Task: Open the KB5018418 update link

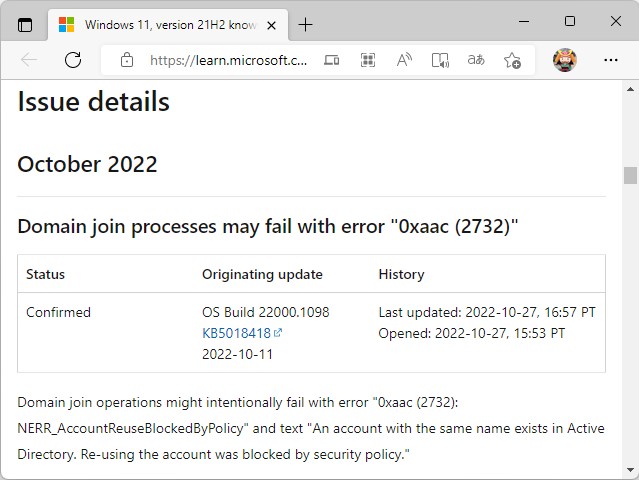Action: point(236,333)
